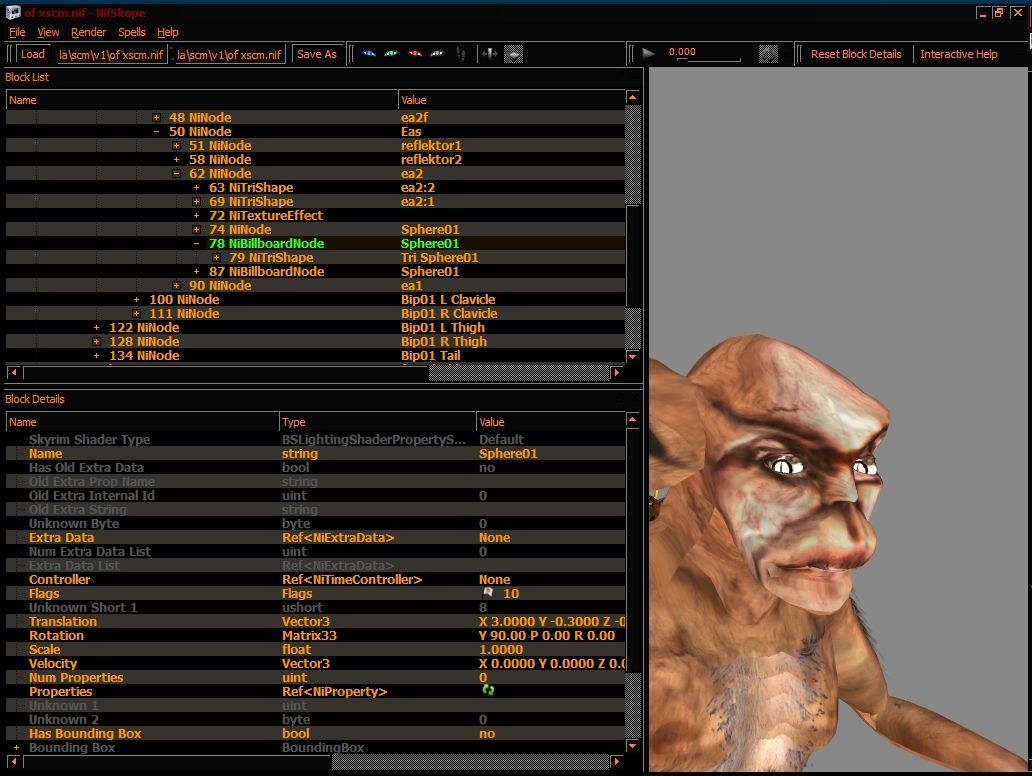Open the Spells menu

(x=132, y=32)
